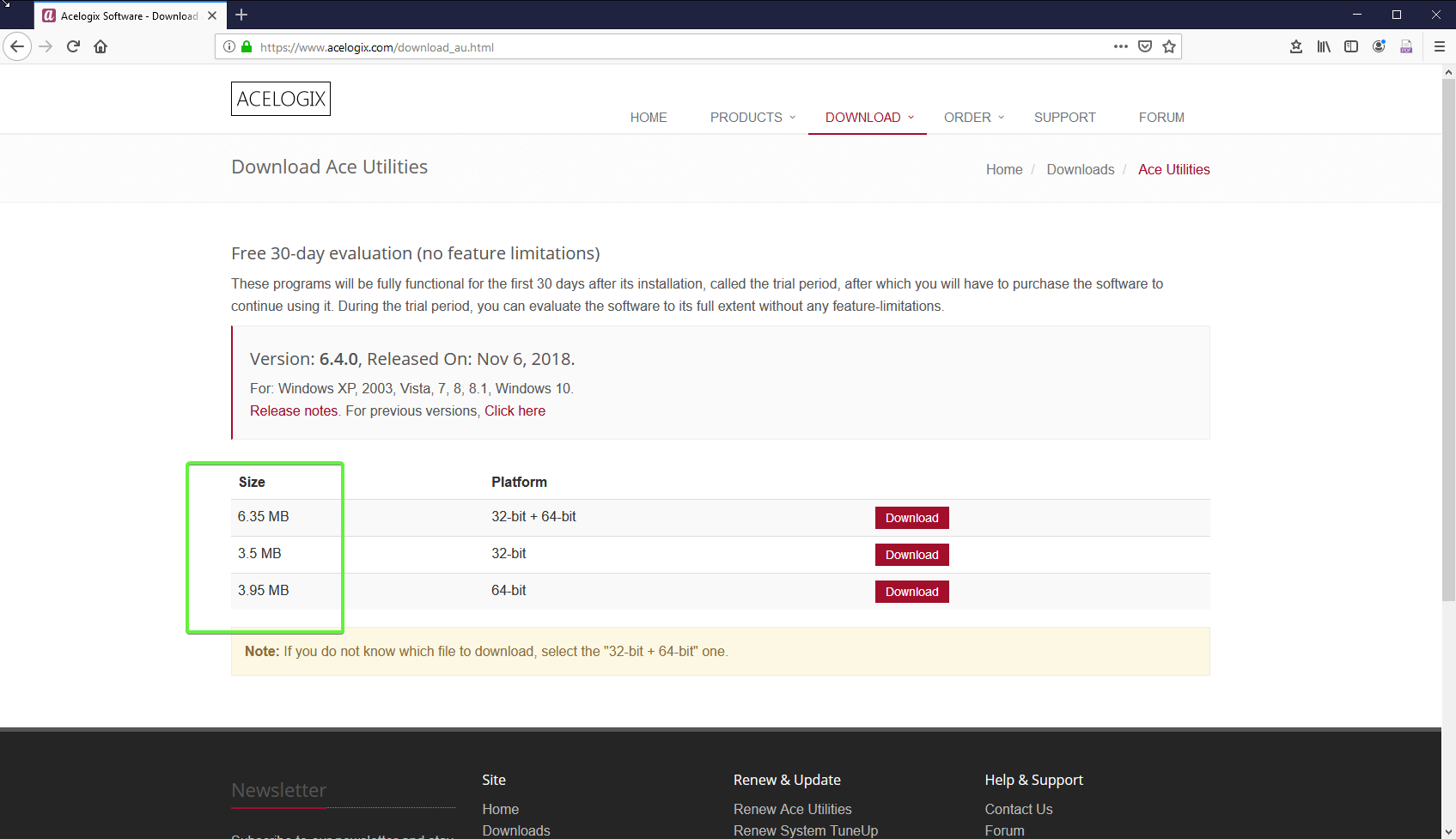Expand the PRODUCTS dropdown menu
This screenshot has width=1456, height=839.
(x=752, y=118)
